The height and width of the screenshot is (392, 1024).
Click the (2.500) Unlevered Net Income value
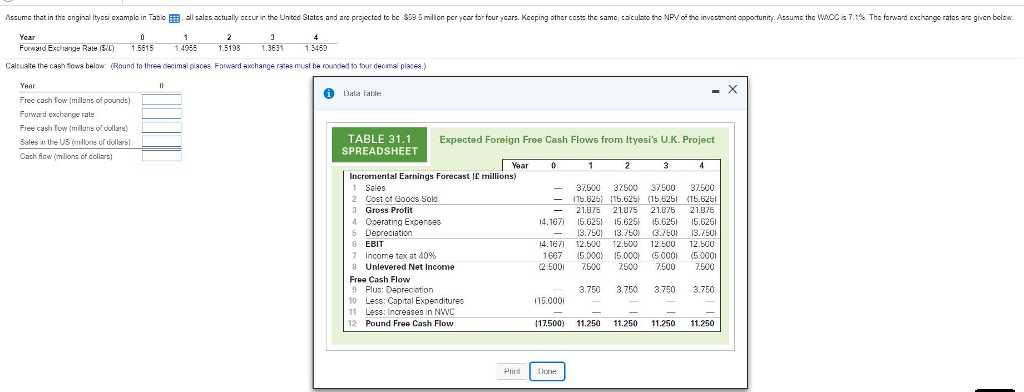coord(551,267)
